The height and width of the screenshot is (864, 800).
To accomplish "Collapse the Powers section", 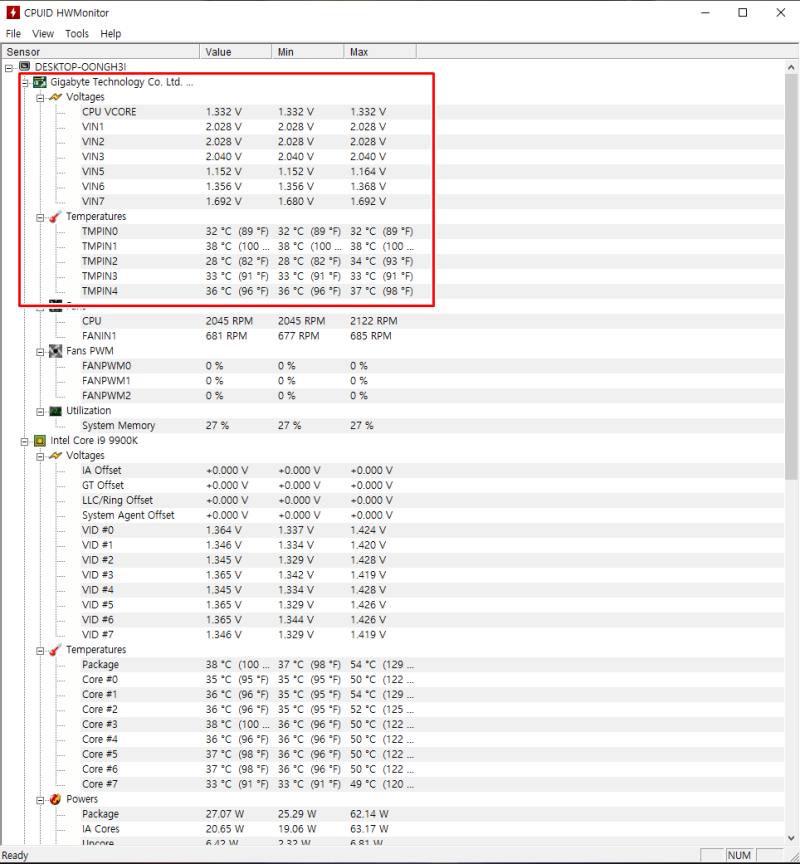I will point(40,800).
